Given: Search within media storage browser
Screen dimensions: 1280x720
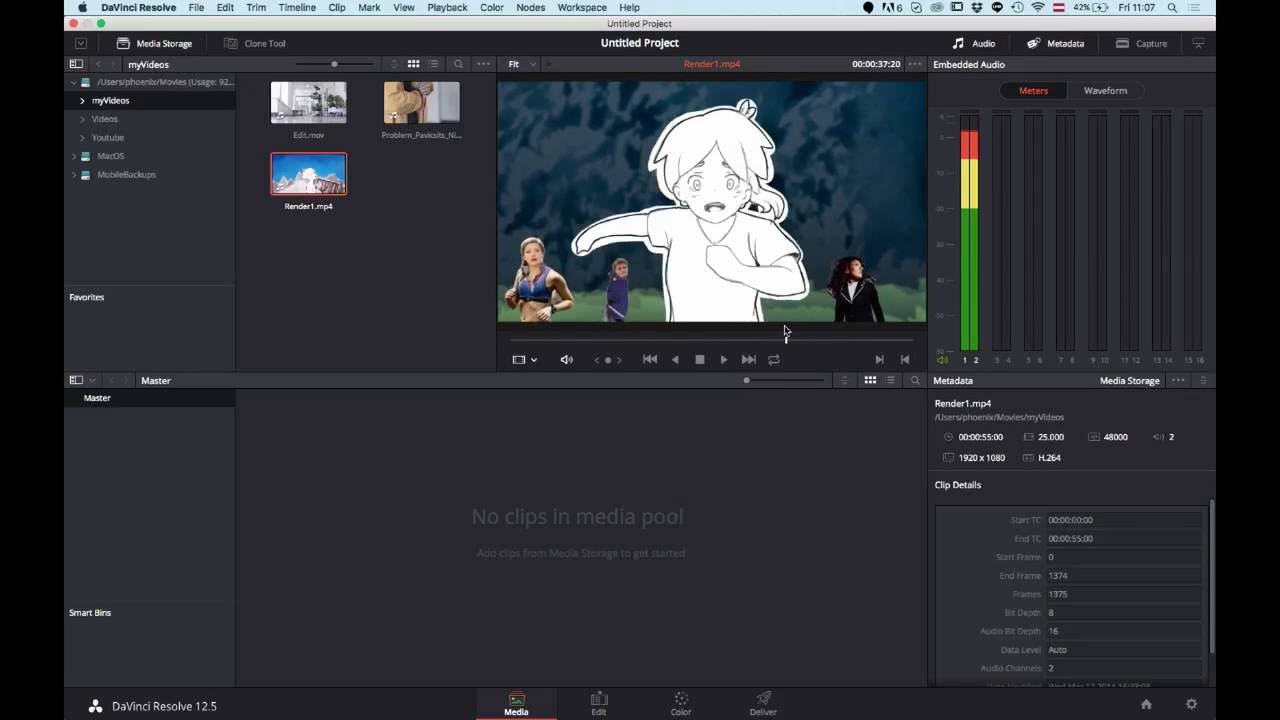Looking at the screenshot, I should tap(459, 64).
